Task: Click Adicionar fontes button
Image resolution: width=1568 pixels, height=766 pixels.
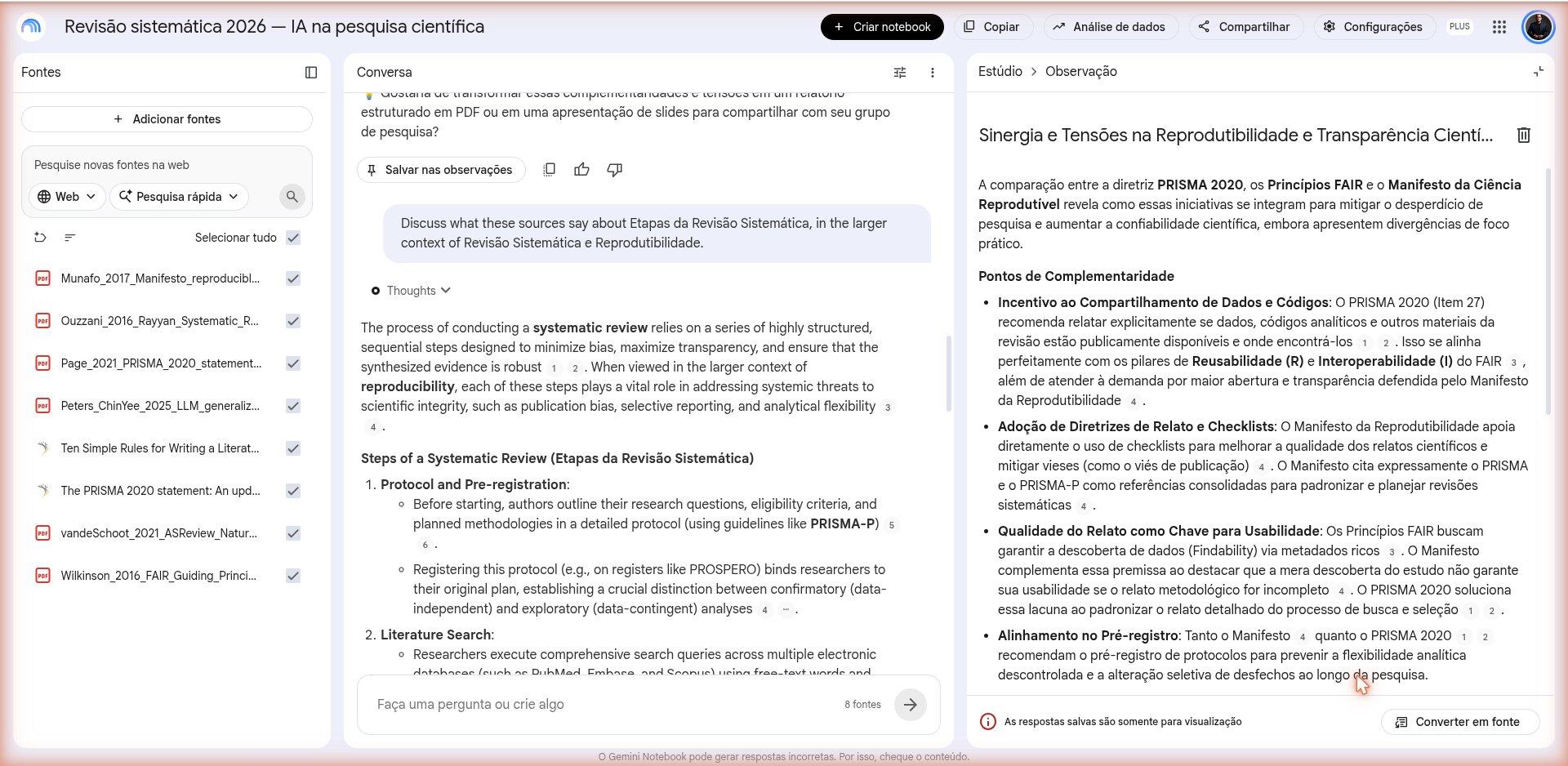Action: pos(167,119)
